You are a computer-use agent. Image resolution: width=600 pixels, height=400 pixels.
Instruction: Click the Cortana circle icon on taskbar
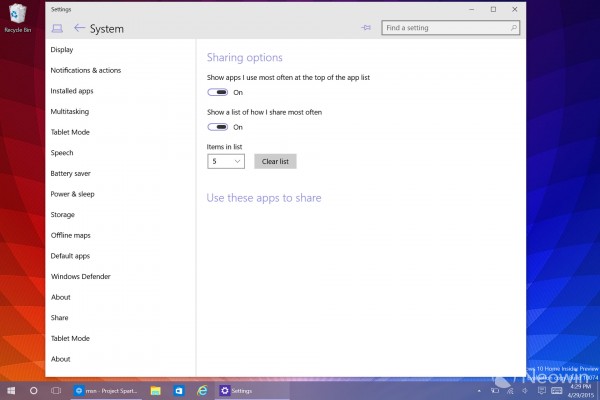33,390
